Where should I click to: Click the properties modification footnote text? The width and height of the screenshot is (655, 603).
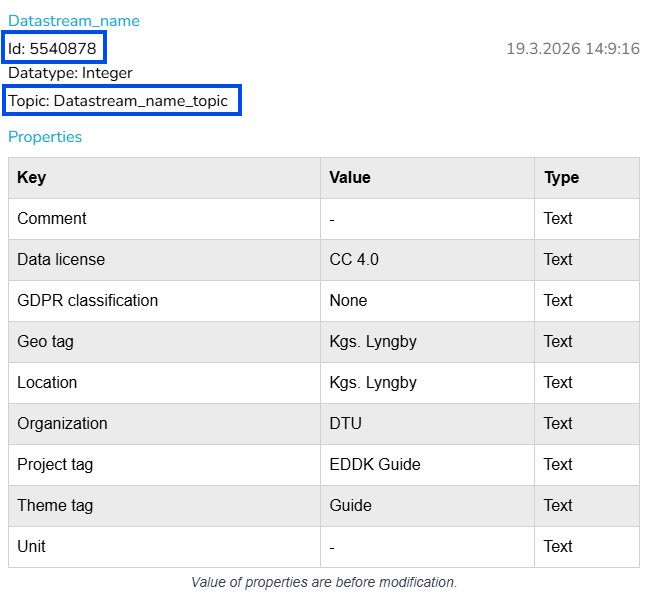point(323,582)
